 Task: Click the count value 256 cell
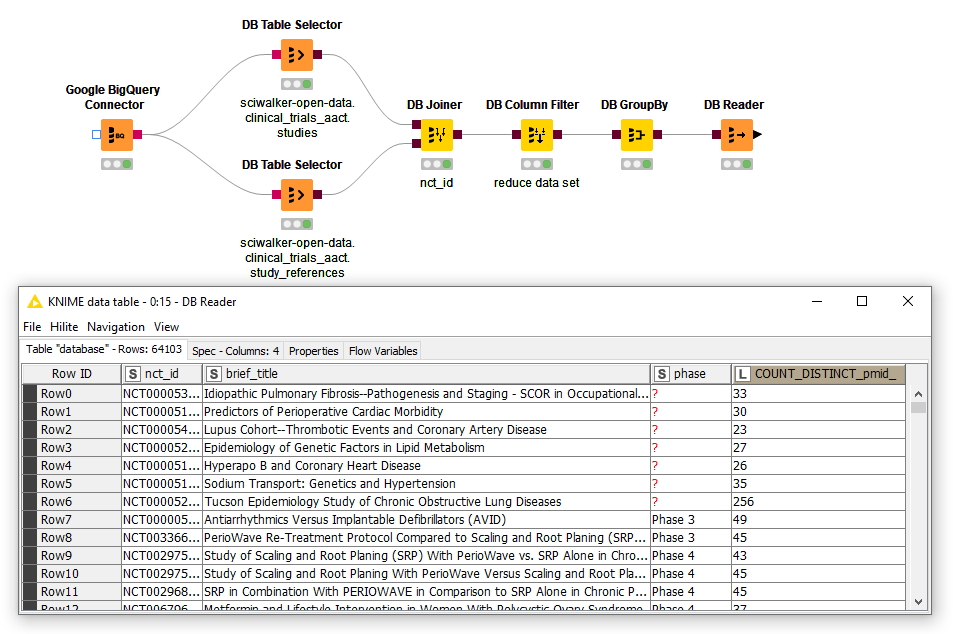pyautogui.click(x=819, y=502)
